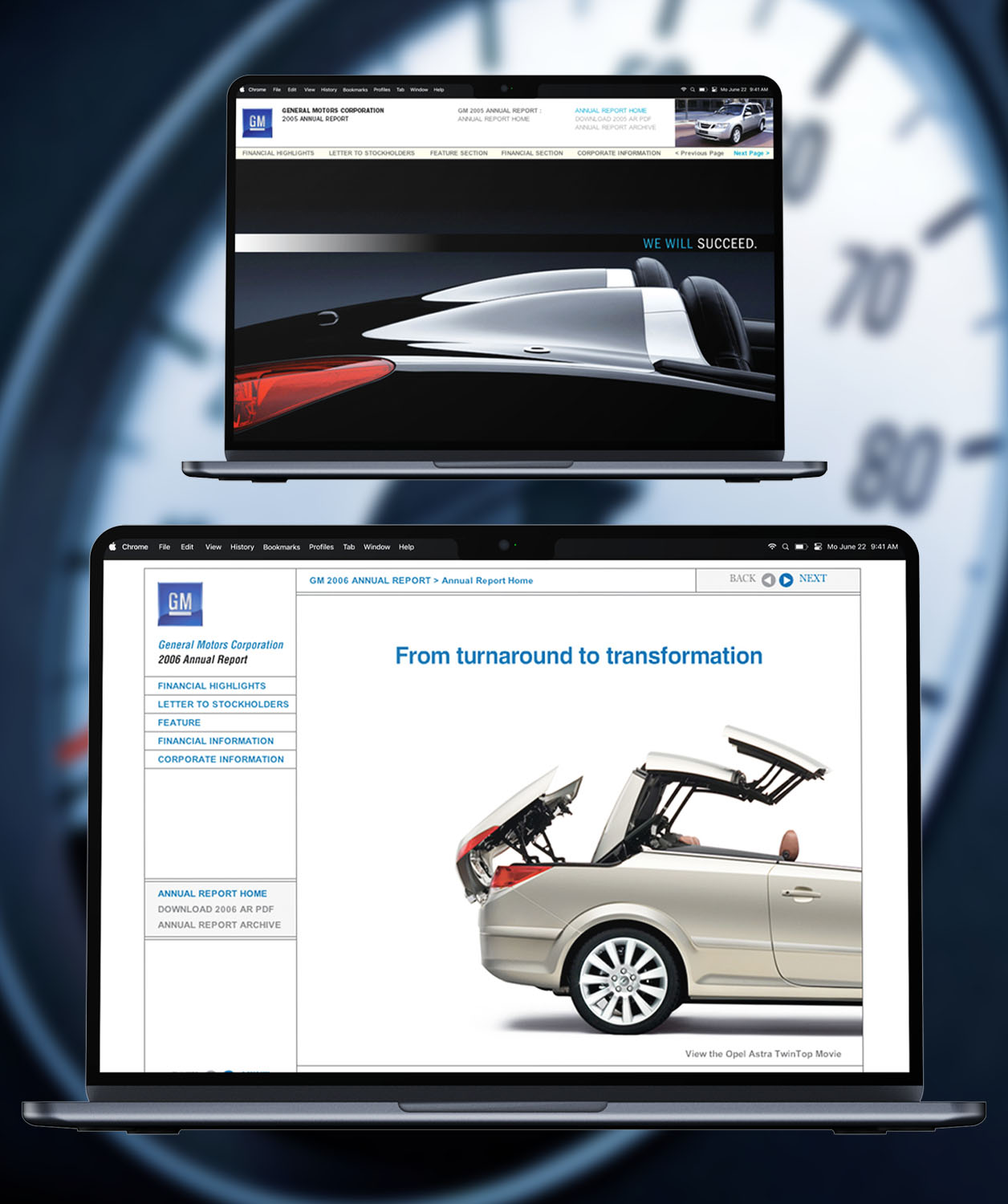1008x1204 pixels.
Task: Open the History menu on the bottom laptop
Action: (x=242, y=547)
